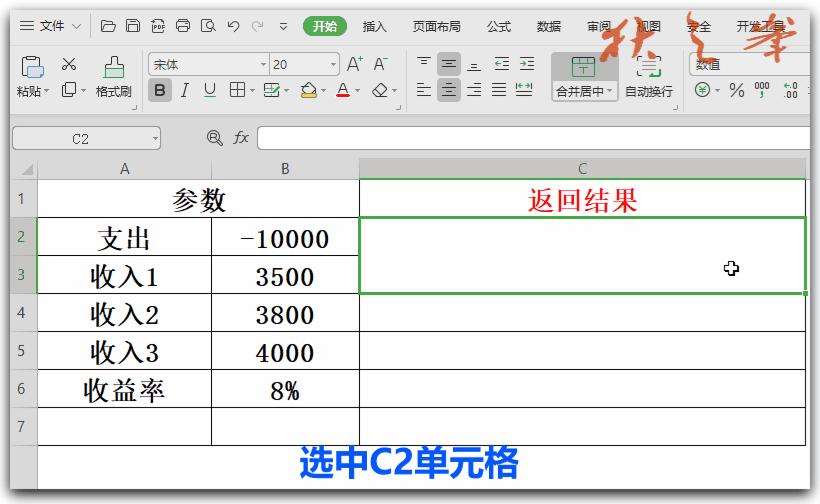Click the distributed alignment icon
The width and height of the screenshot is (820, 504).
[524, 90]
